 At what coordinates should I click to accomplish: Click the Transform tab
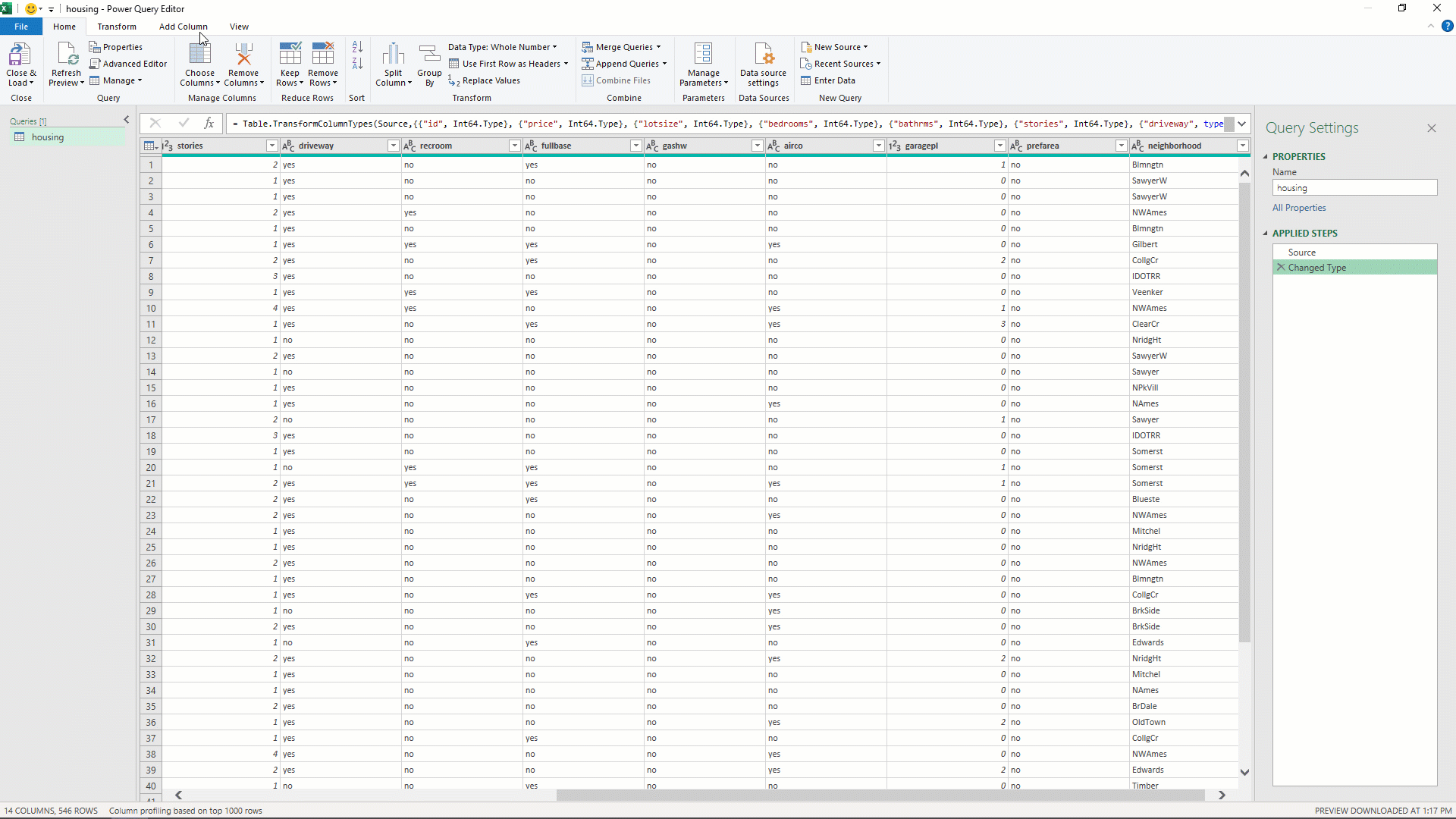(116, 27)
